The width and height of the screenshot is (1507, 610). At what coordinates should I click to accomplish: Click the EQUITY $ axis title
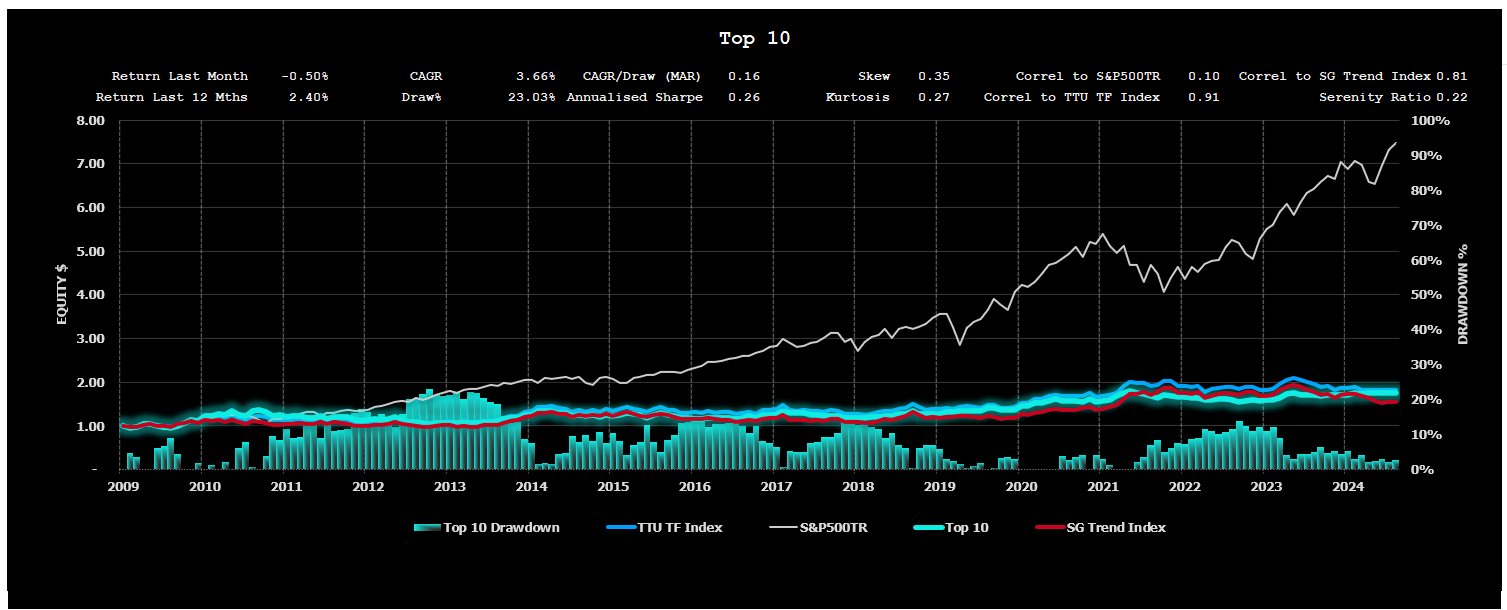(x=62, y=294)
